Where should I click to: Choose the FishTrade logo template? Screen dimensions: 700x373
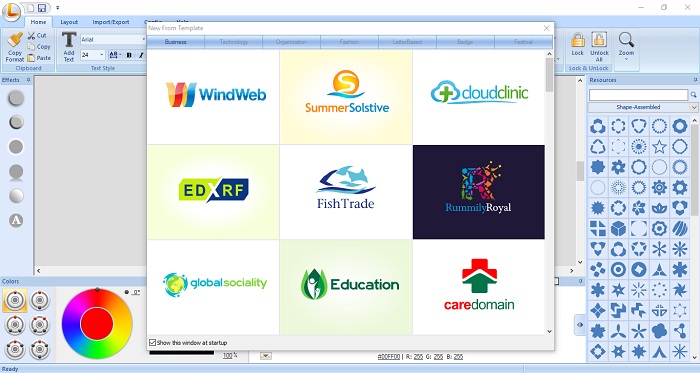[x=346, y=192]
